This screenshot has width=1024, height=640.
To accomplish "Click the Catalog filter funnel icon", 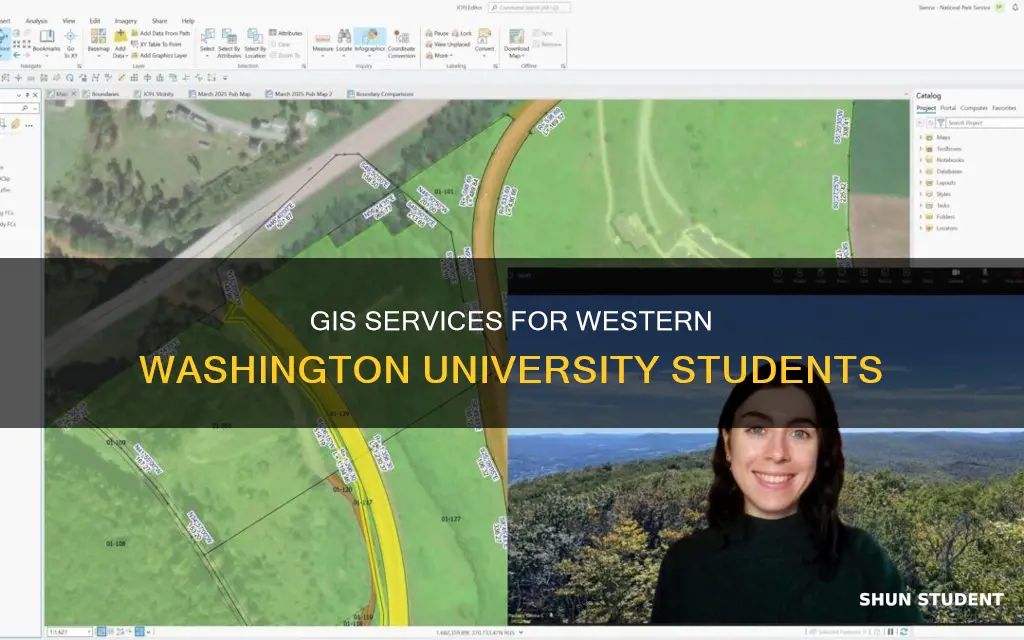I will (940, 123).
